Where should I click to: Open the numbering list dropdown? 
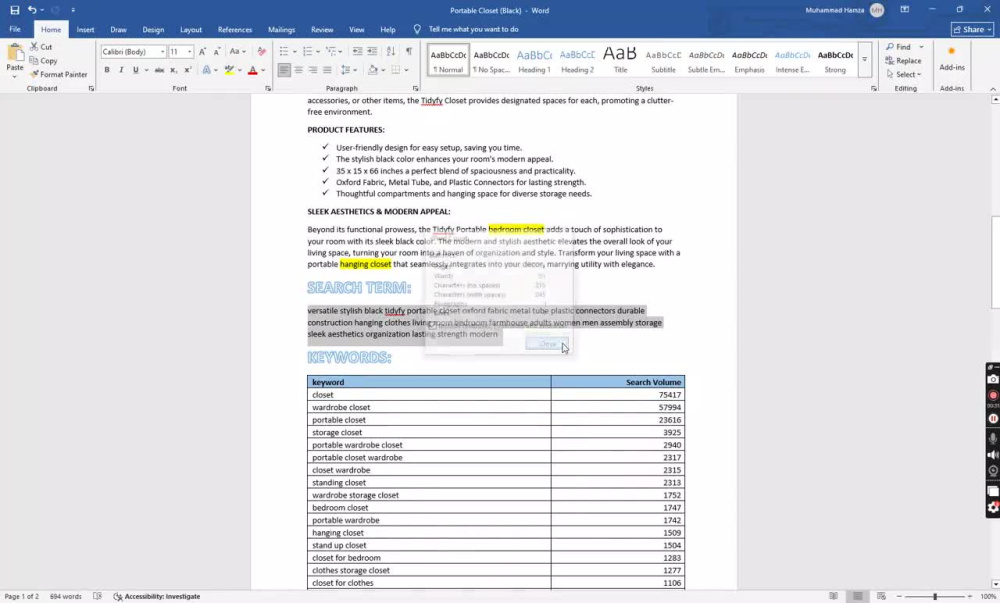tap(318, 52)
